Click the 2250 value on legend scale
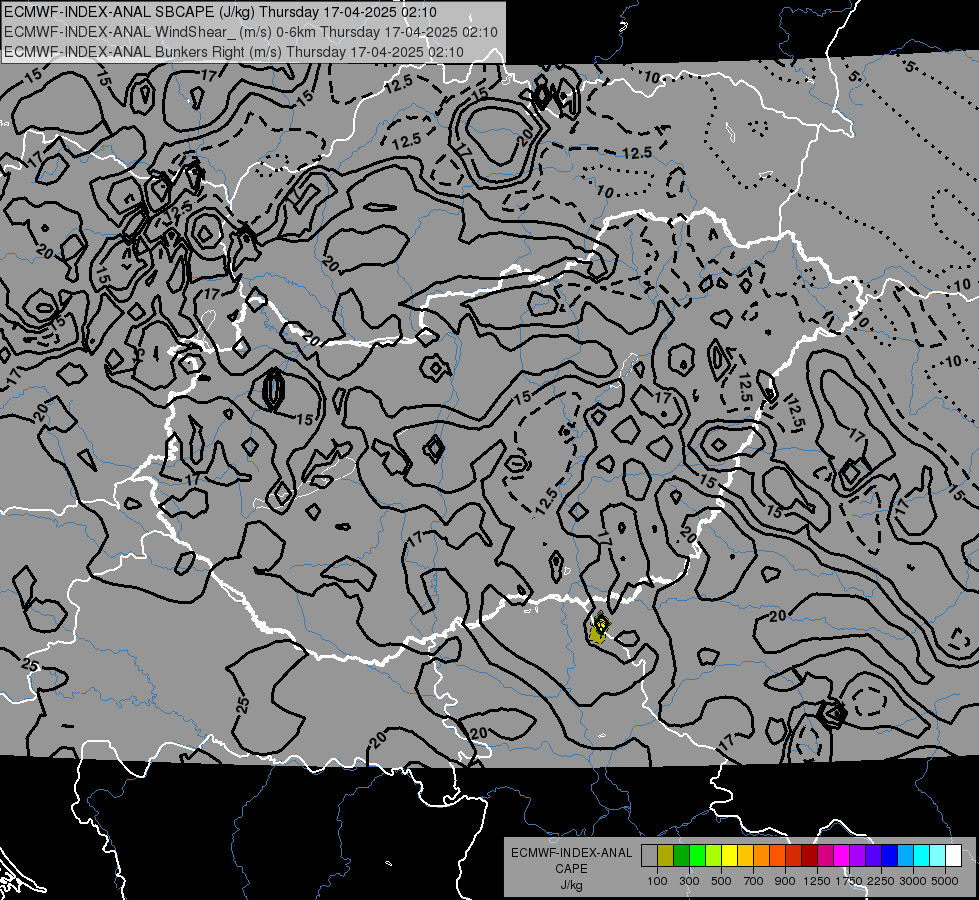Viewport: 979px width, 900px height. (881, 881)
